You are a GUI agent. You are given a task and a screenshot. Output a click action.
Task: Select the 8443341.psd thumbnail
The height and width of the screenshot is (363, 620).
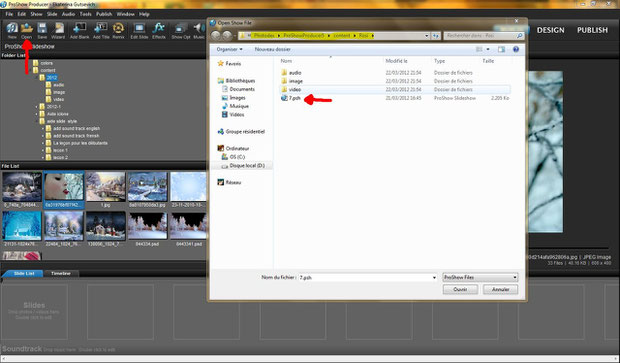pos(189,229)
